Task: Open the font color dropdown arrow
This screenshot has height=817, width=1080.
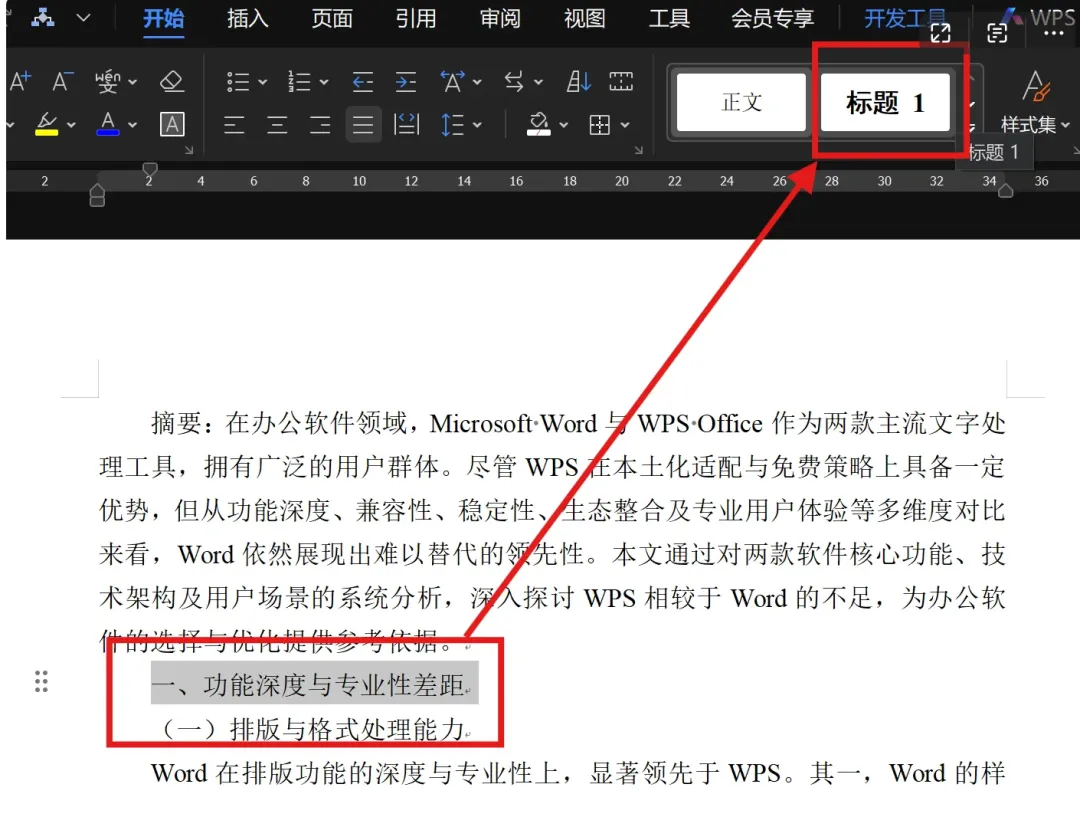Action: click(132, 125)
